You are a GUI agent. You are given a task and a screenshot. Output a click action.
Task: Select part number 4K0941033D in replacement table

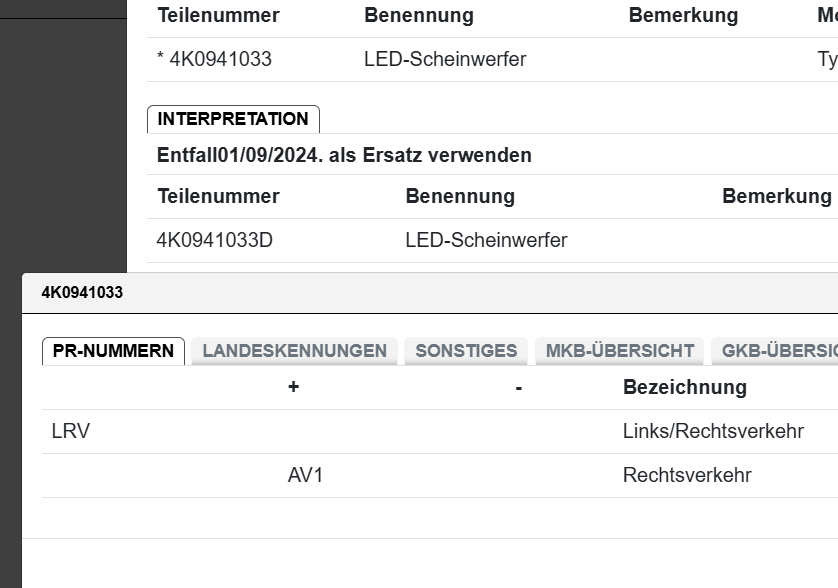(x=214, y=240)
